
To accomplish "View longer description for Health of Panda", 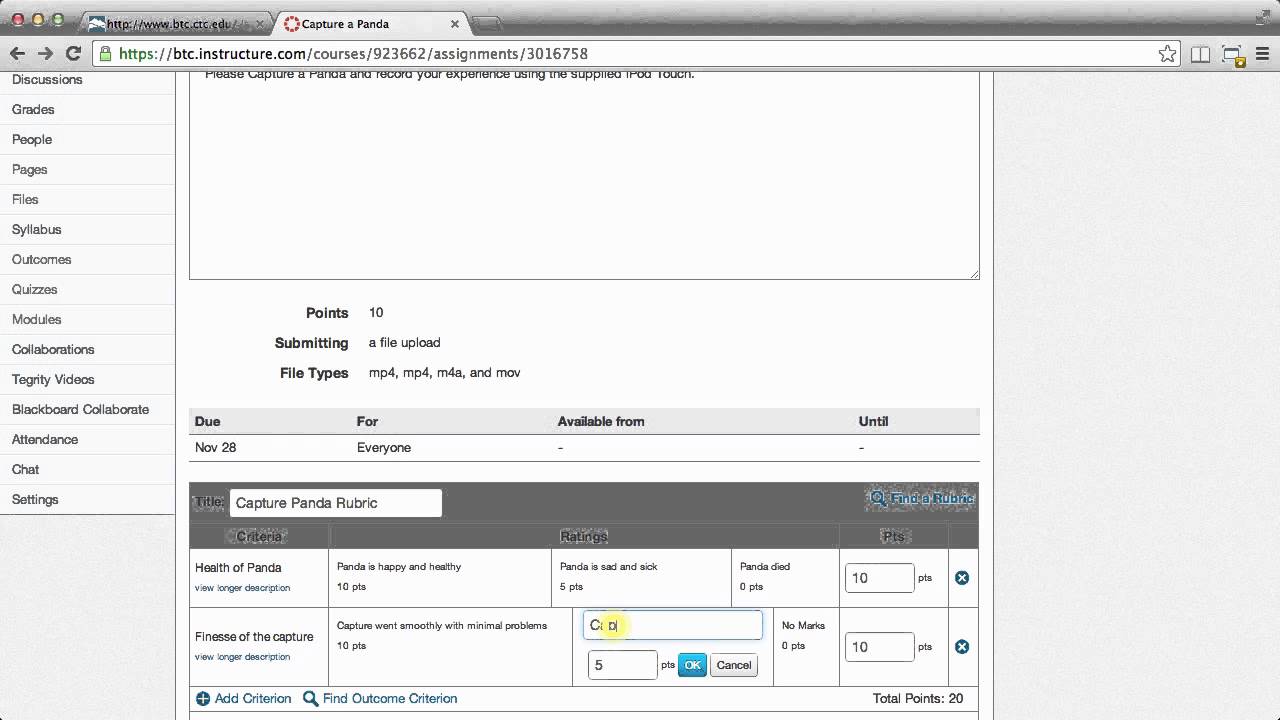I will (x=243, y=588).
